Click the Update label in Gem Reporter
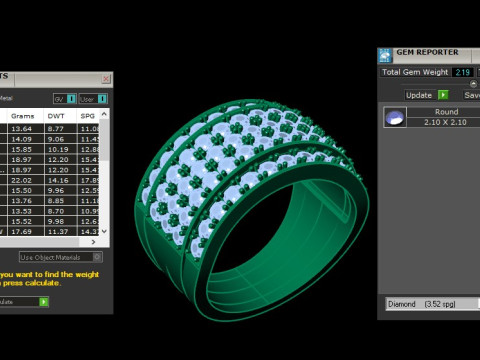The height and width of the screenshot is (360, 480). 419,95
